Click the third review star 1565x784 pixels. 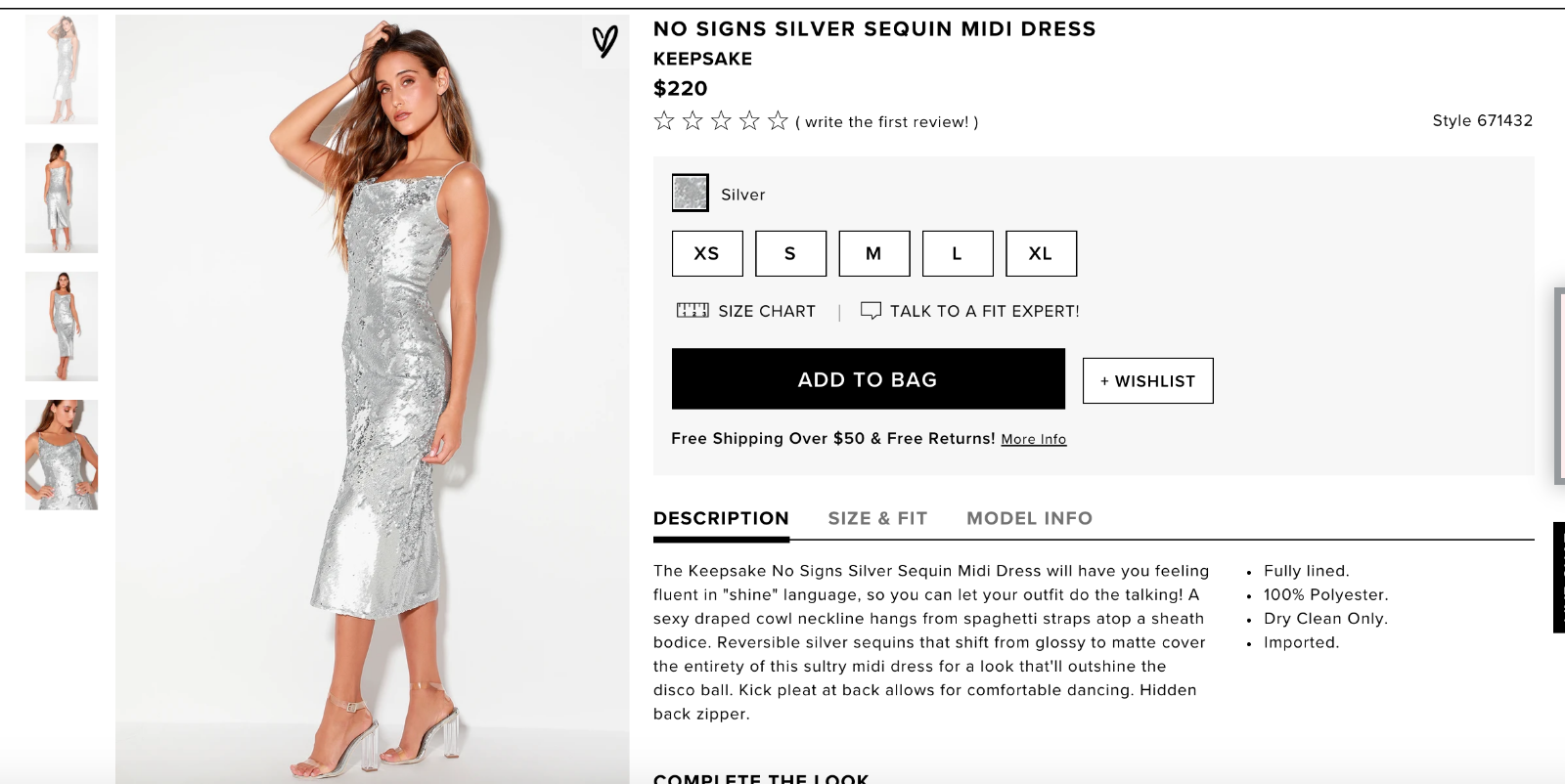click(721, 121)
